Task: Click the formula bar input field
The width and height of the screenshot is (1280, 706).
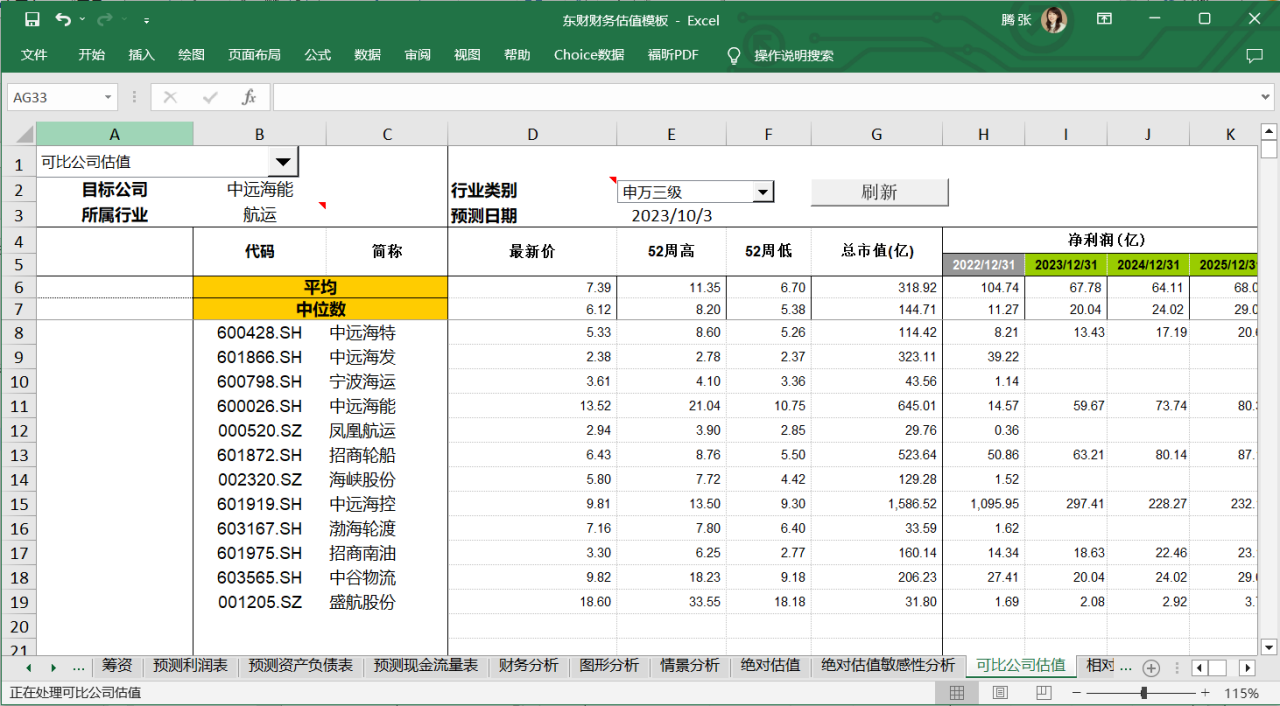Action: click(760, 97)
